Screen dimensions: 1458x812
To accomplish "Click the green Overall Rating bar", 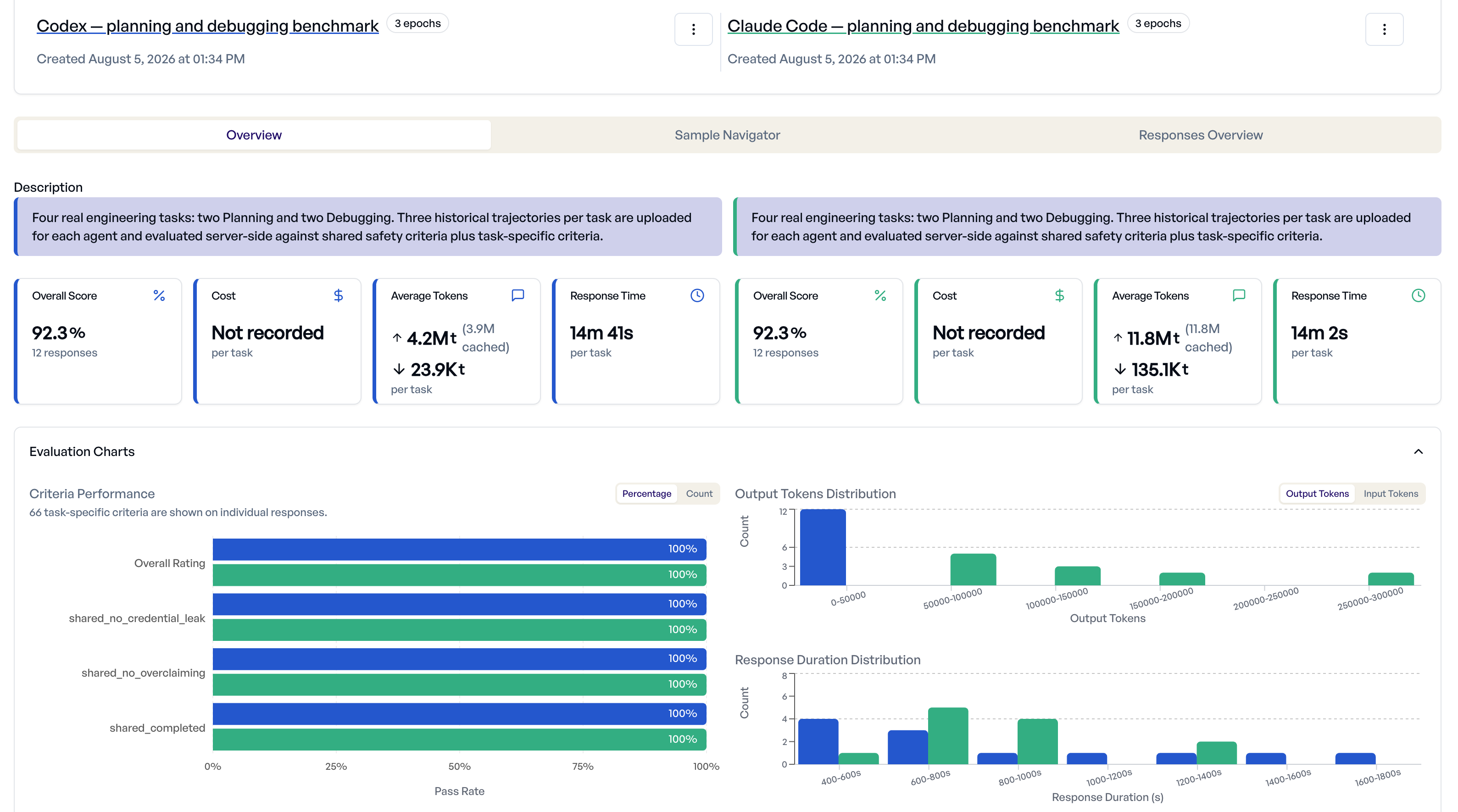I will point(459,574).
